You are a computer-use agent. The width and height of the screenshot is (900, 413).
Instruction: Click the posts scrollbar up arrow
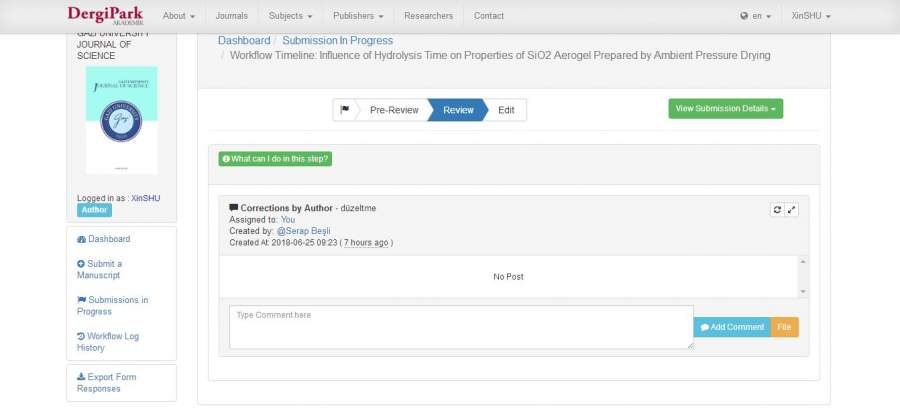point(802,262)
